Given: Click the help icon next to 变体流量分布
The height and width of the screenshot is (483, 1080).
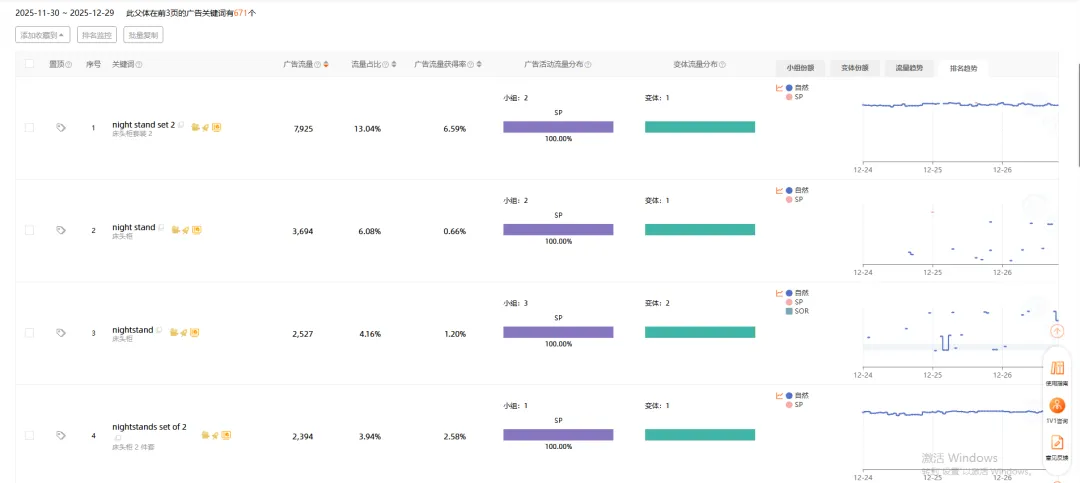Looking at the screenshot, I should click(722, 65).
